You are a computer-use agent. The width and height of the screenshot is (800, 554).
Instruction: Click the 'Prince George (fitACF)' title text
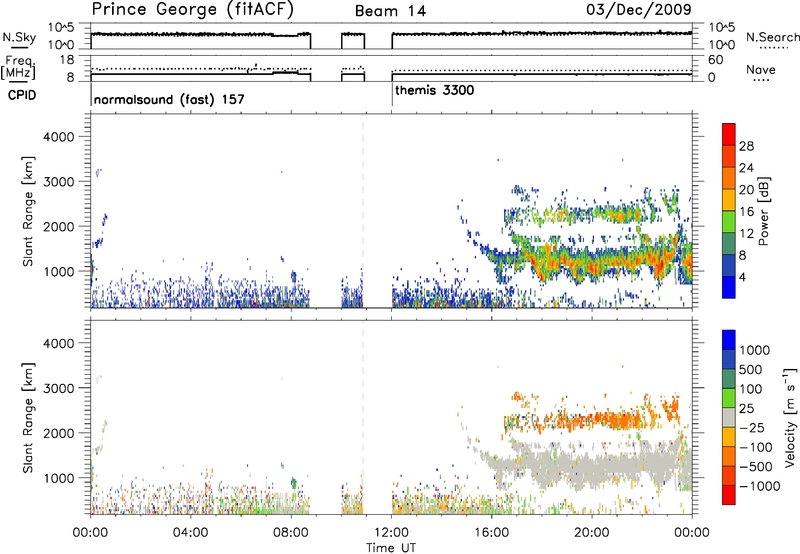click(x=193, y=10)
